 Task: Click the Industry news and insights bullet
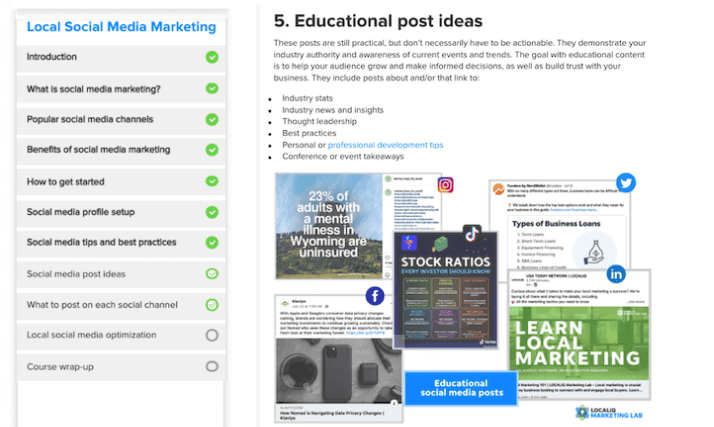click(333, 110)
